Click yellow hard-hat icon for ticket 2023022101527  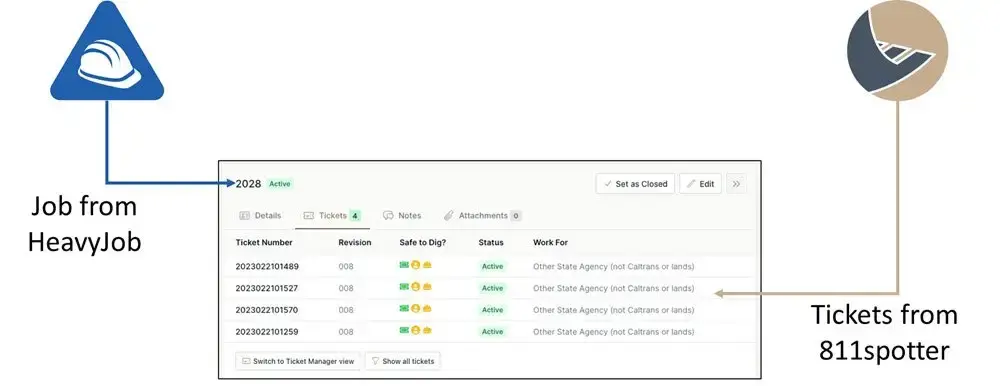[427, 286]
